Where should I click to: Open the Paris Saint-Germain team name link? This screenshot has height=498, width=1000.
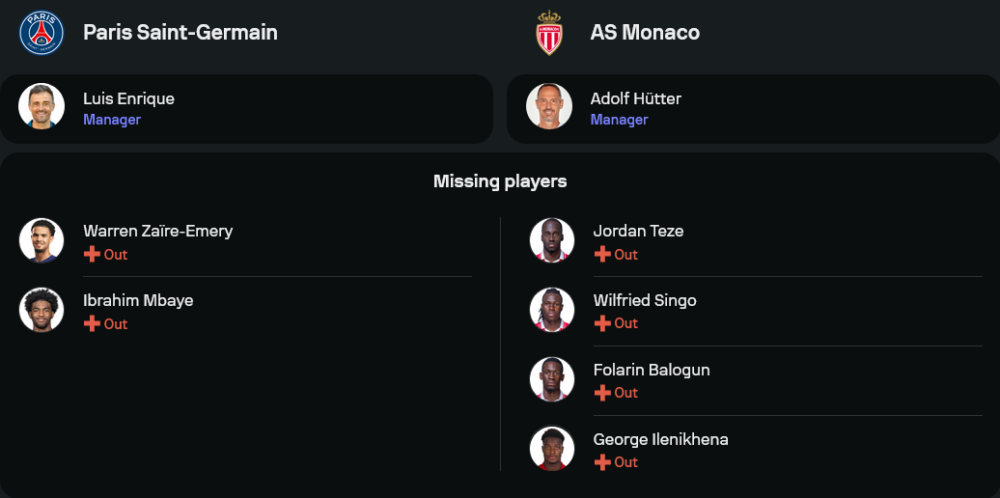[180, 32]
